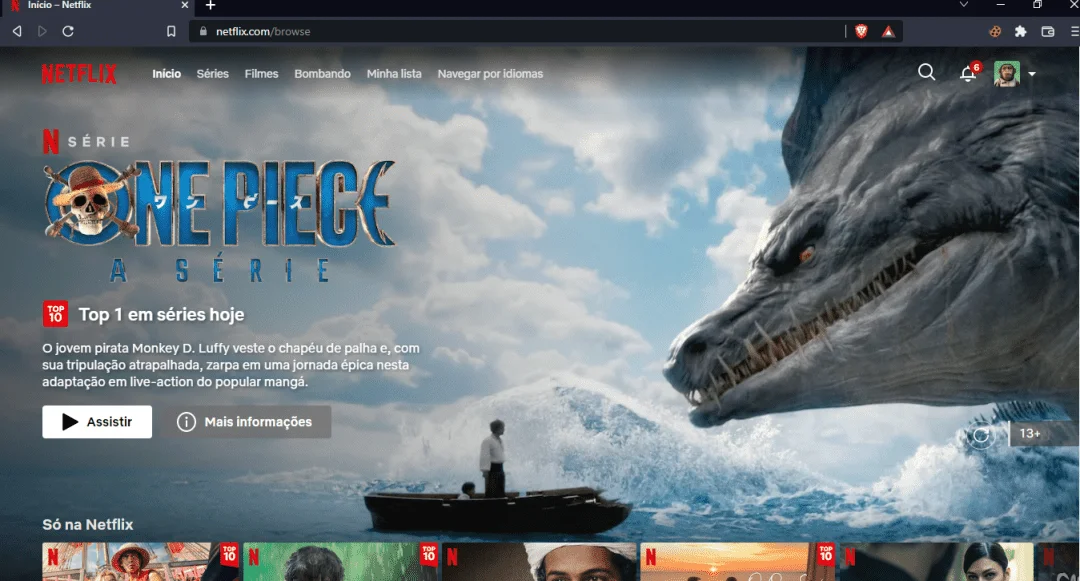1080x581 pixels.
Task: Close the Início – Netflix tab
Action: pos(185,6)
